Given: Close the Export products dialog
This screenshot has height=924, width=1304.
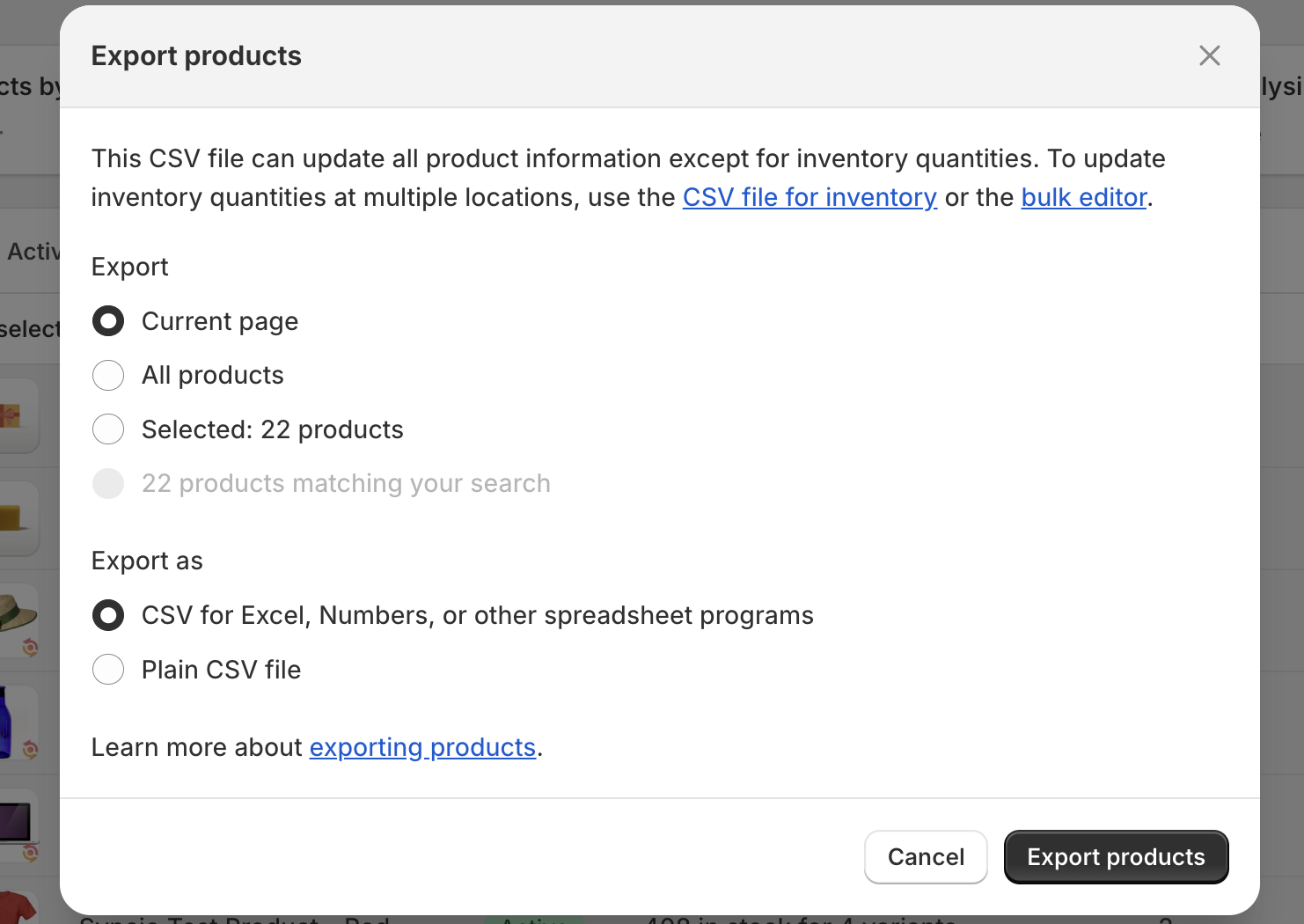Looking at the screenshot, I should tap(1209, 55).
